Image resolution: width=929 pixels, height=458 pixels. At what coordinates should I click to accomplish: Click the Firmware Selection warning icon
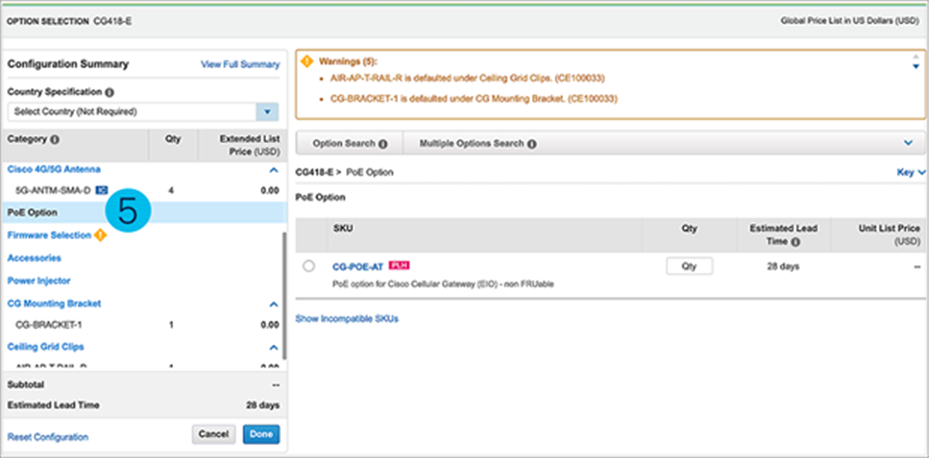(x=100, y=235)
